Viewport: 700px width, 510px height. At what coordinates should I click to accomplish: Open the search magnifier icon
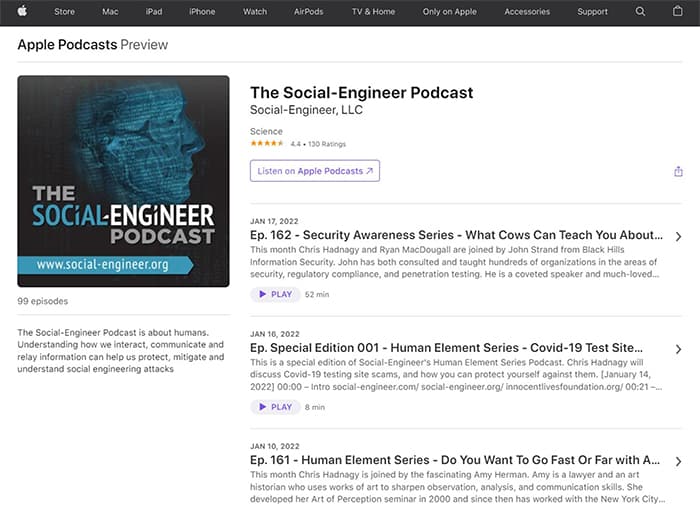tap(640, 12)
